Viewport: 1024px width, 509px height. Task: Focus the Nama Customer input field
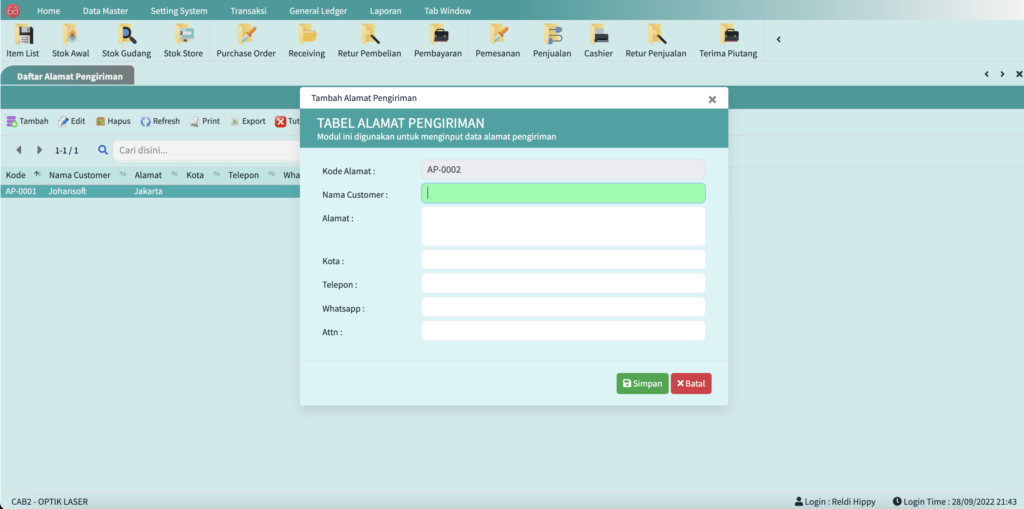pos(563,194)
